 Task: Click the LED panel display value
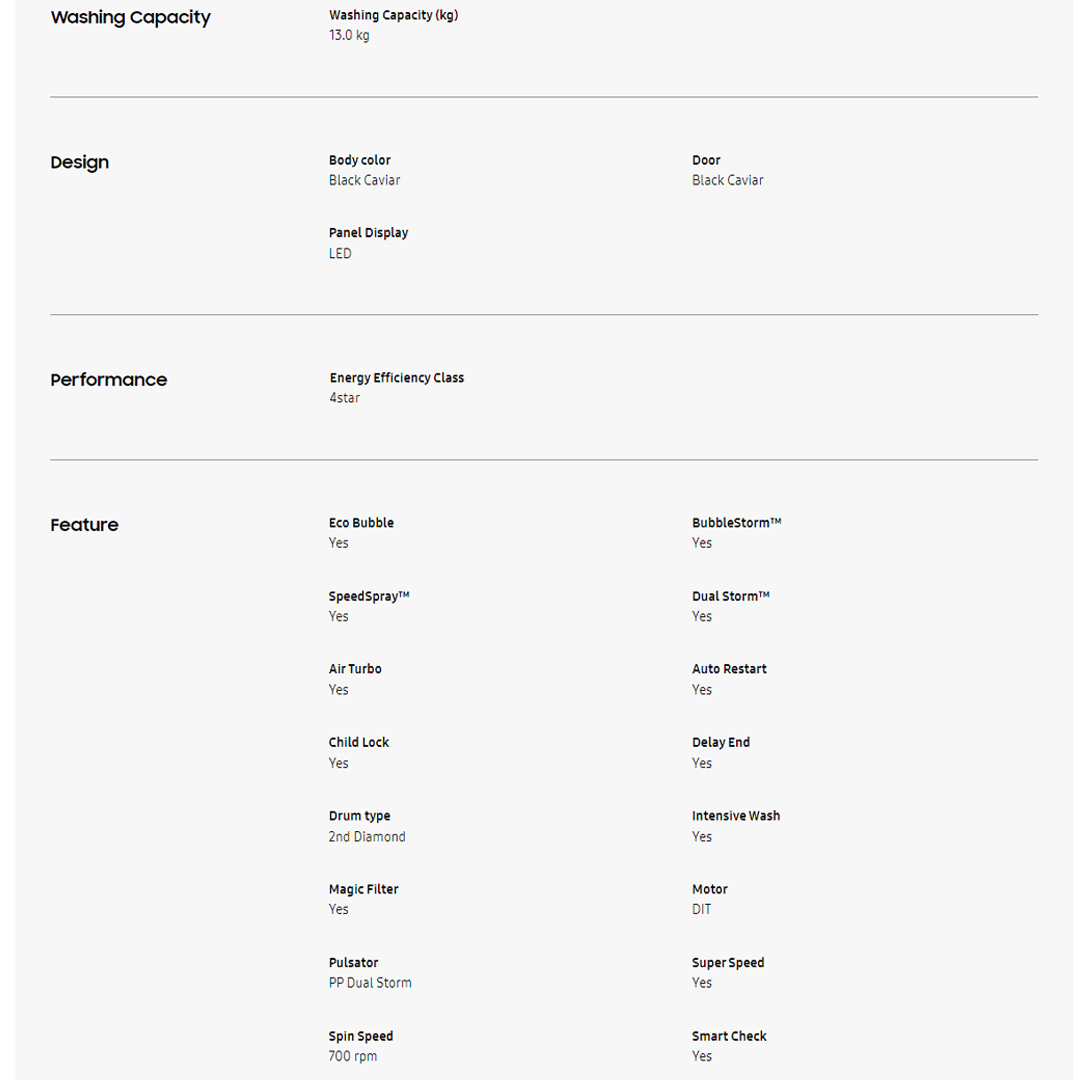click(340, 254)
